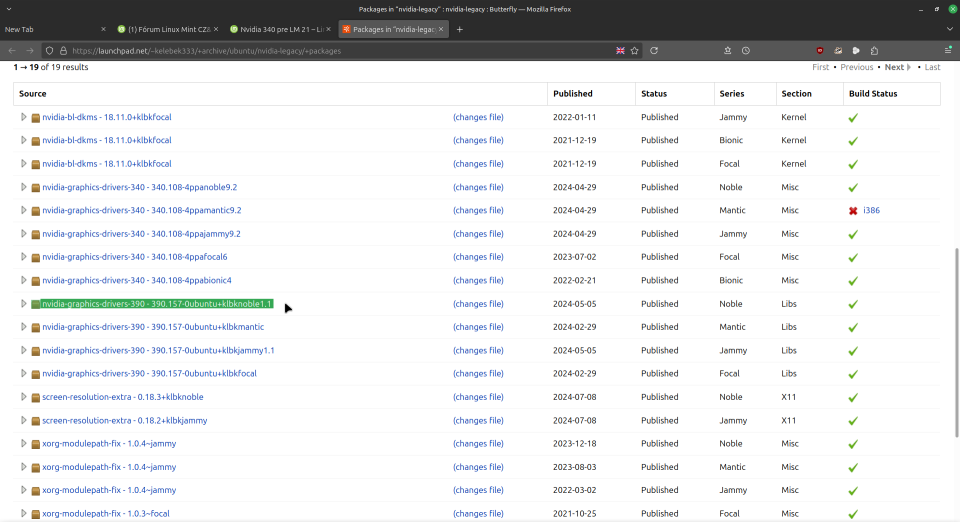Open the extensions puzzle-piece icon
This screenshot has height=522, width=960.
click(x=874, y=50)
